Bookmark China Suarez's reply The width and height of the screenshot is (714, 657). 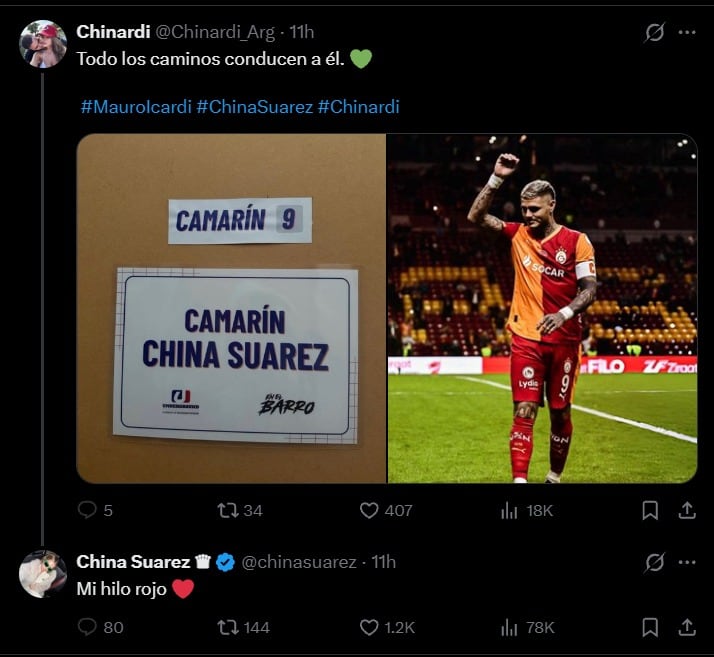(x=650, y=627)
